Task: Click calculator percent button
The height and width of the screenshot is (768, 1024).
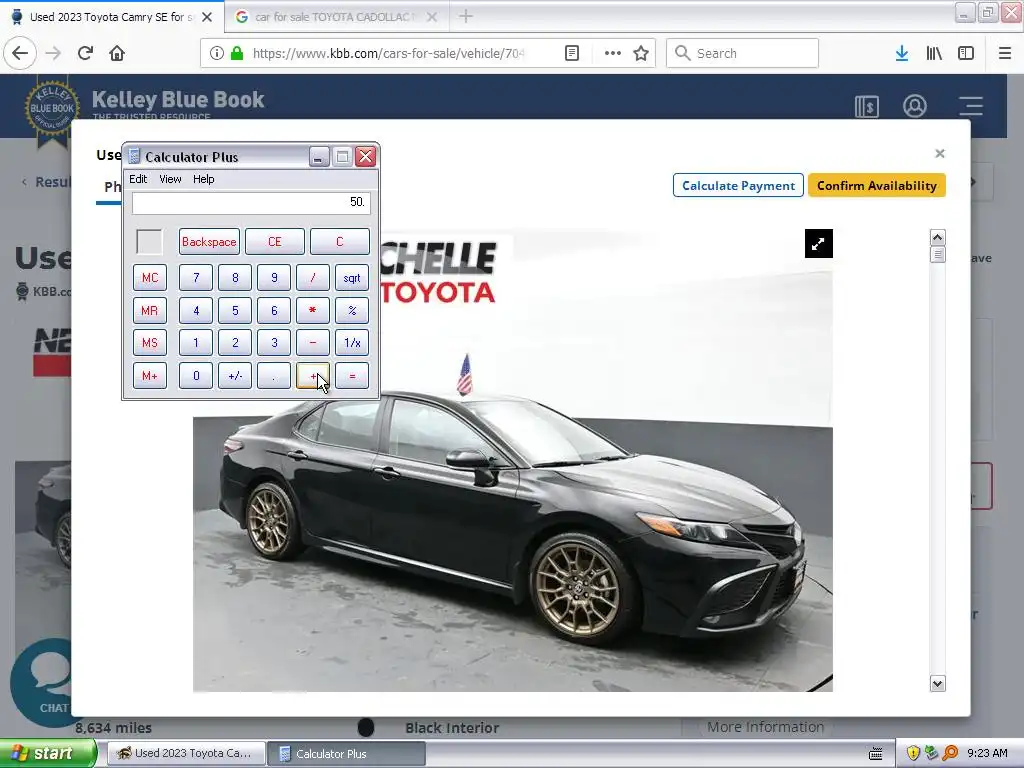Action: [x=352, y=310]
